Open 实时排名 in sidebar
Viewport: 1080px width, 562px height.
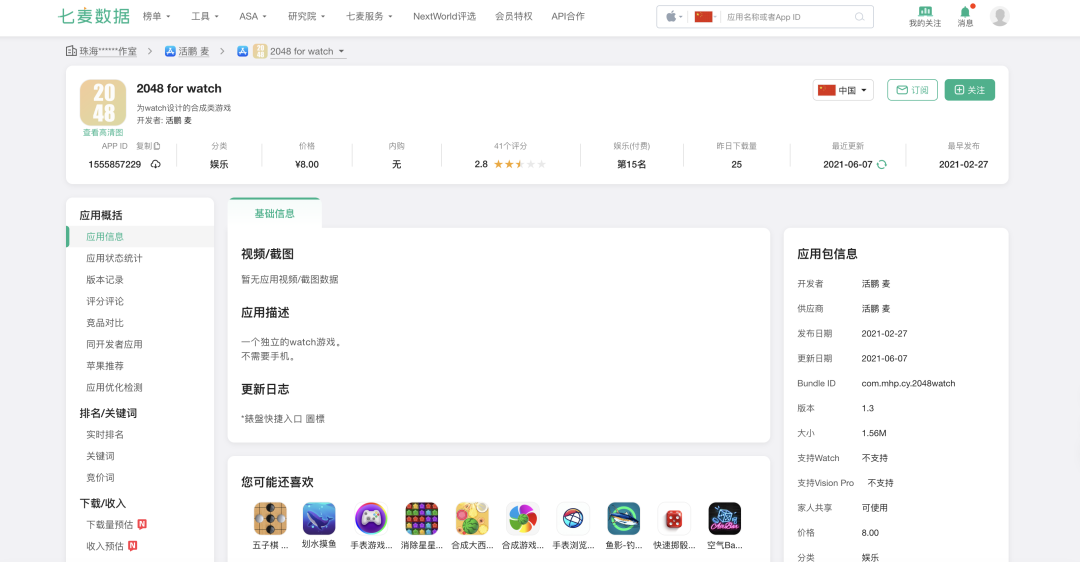tap(105, 435)
